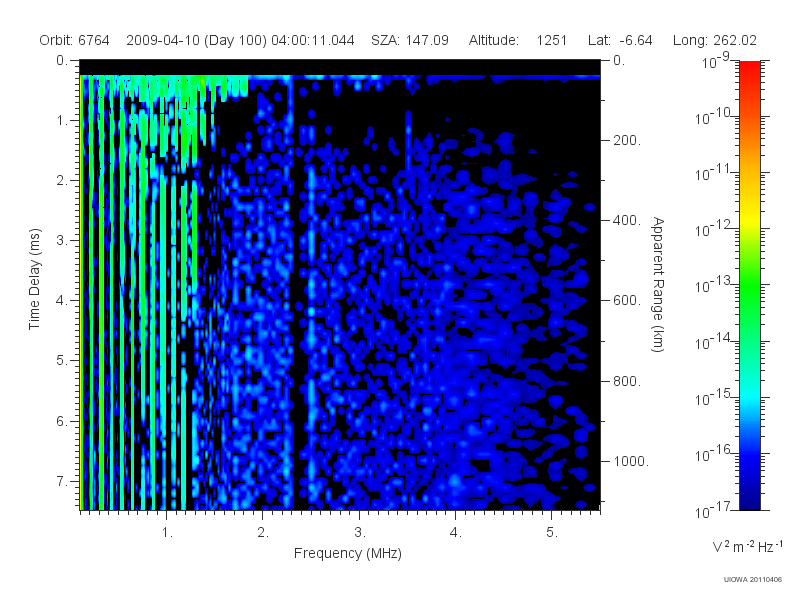Click the color scale label 10^-17
The width and height of the screenshot is (800, 600).
point(714,510)
